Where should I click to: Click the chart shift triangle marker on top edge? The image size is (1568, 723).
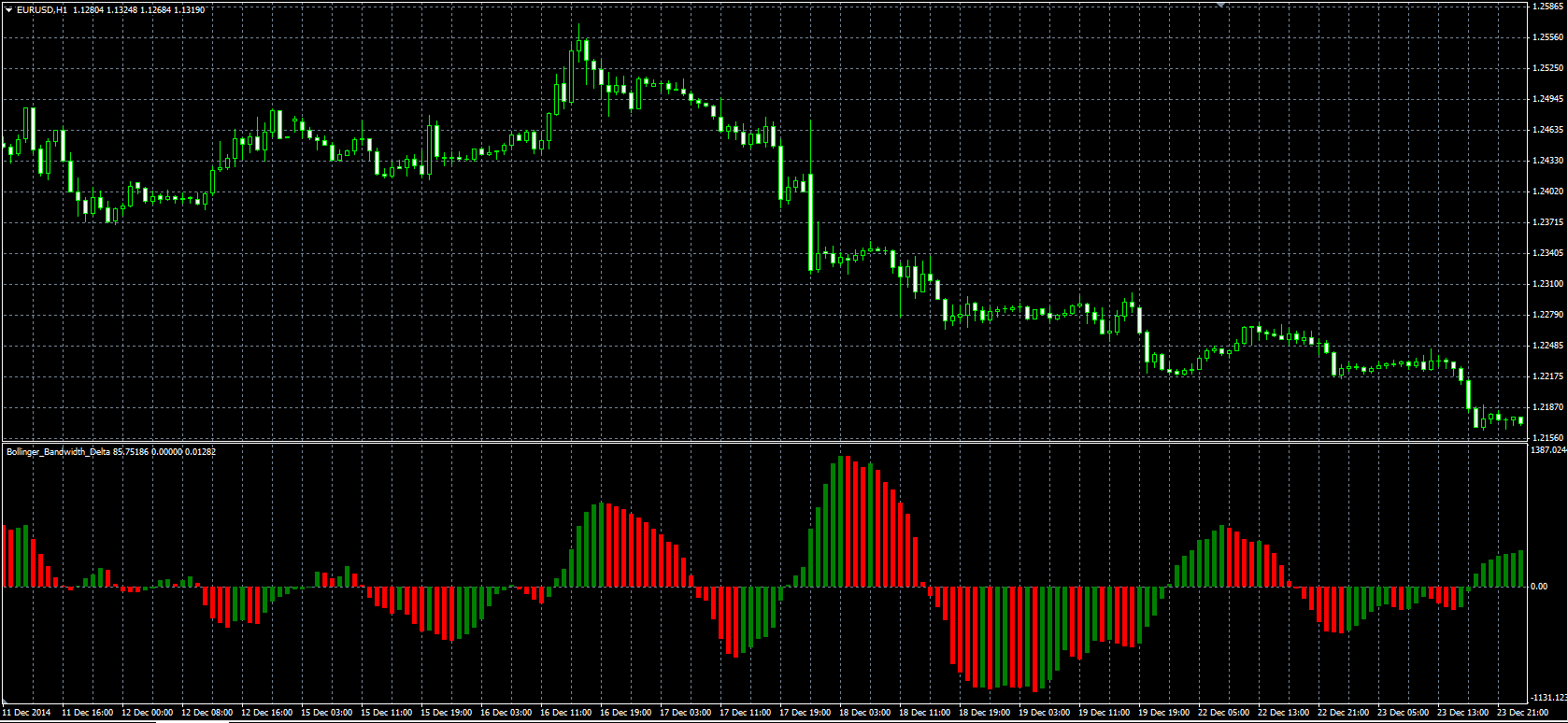click(x=1220, y=5)
